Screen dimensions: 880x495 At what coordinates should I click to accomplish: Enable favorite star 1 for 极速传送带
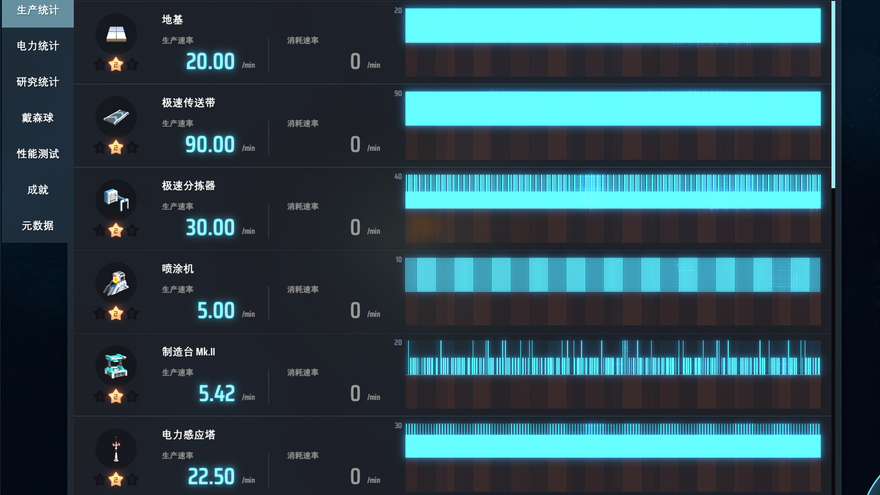(100, 147)
